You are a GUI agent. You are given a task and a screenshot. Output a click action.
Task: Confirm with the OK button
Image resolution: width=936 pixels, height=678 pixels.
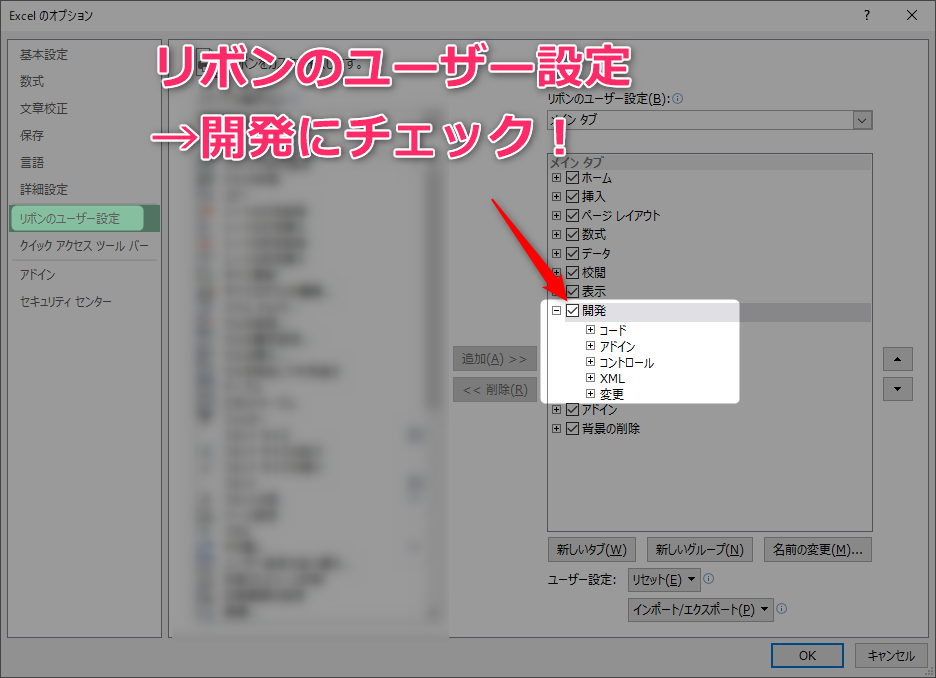pos(807,655)
